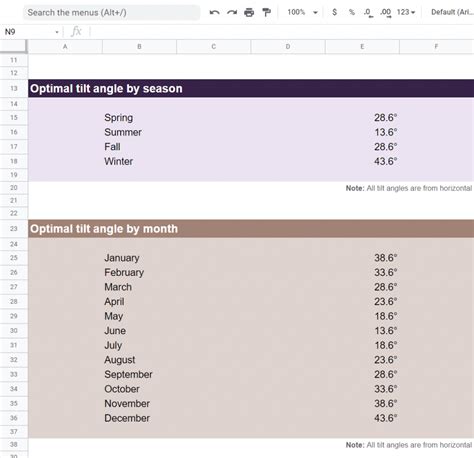This screenshot has width=474, height=458.
Task: Click the Increase decimal places icon
Action: 385,13
